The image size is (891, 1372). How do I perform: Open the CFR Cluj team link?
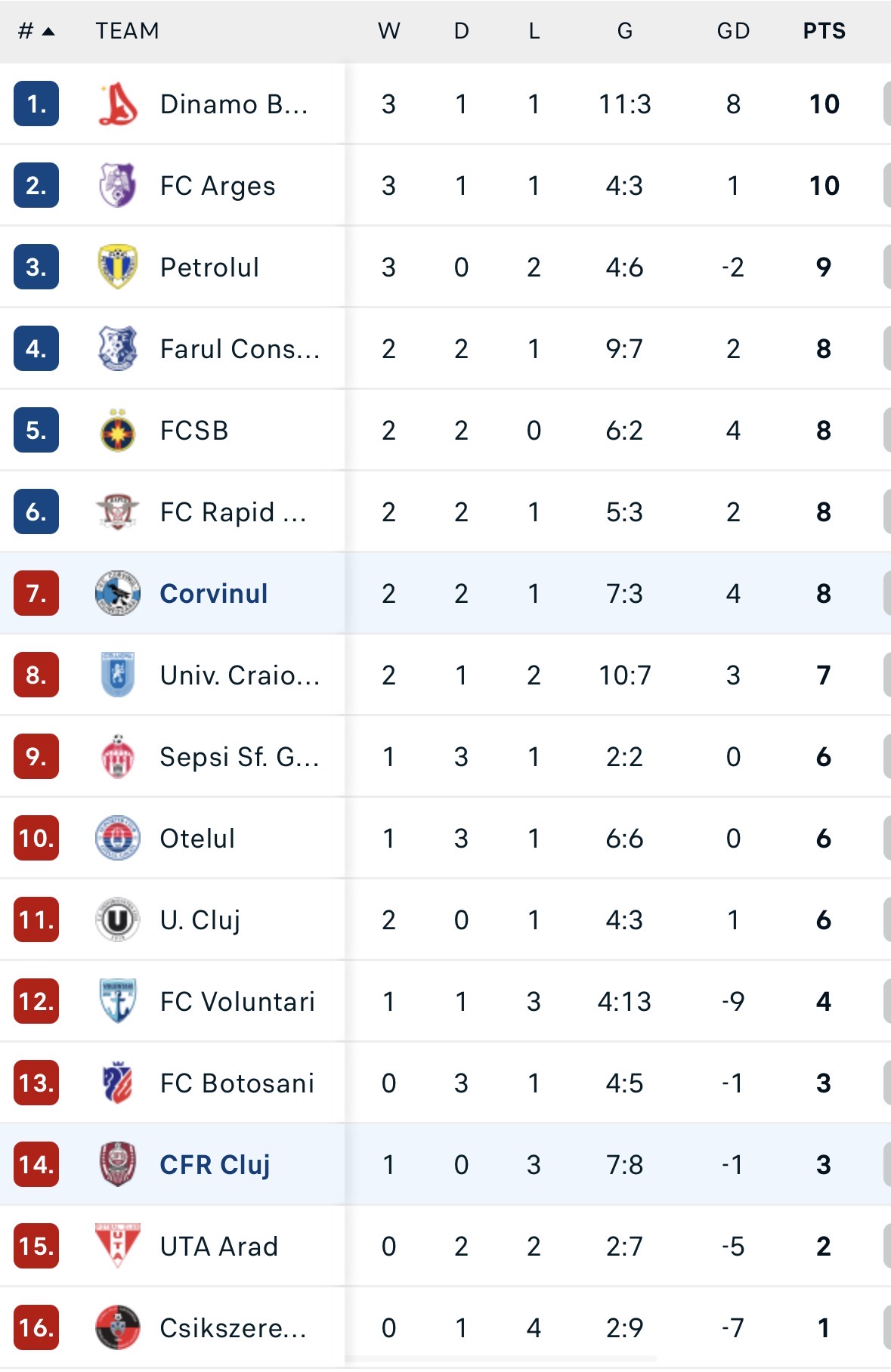(215, 1165)
